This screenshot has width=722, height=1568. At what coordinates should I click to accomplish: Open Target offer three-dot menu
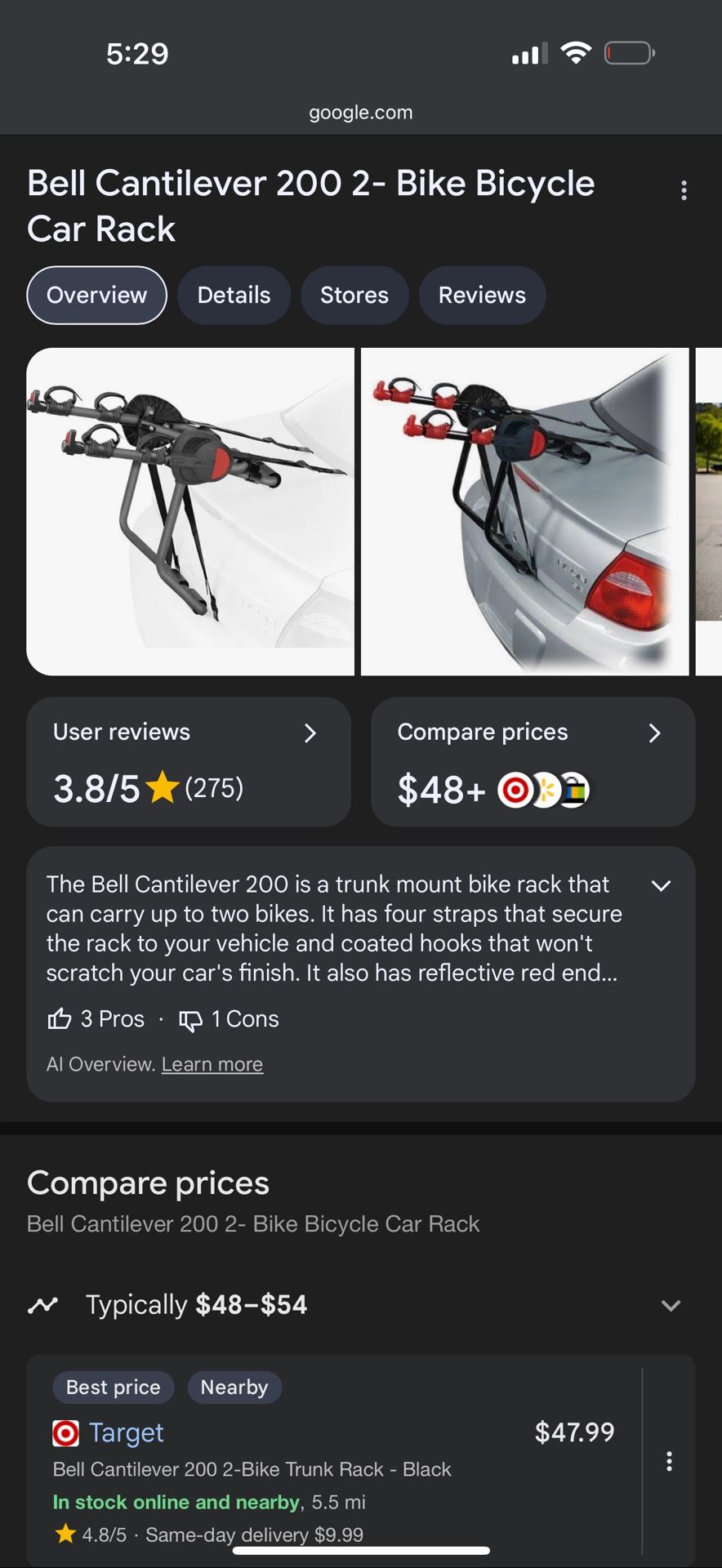click(x=669, y=1461)
